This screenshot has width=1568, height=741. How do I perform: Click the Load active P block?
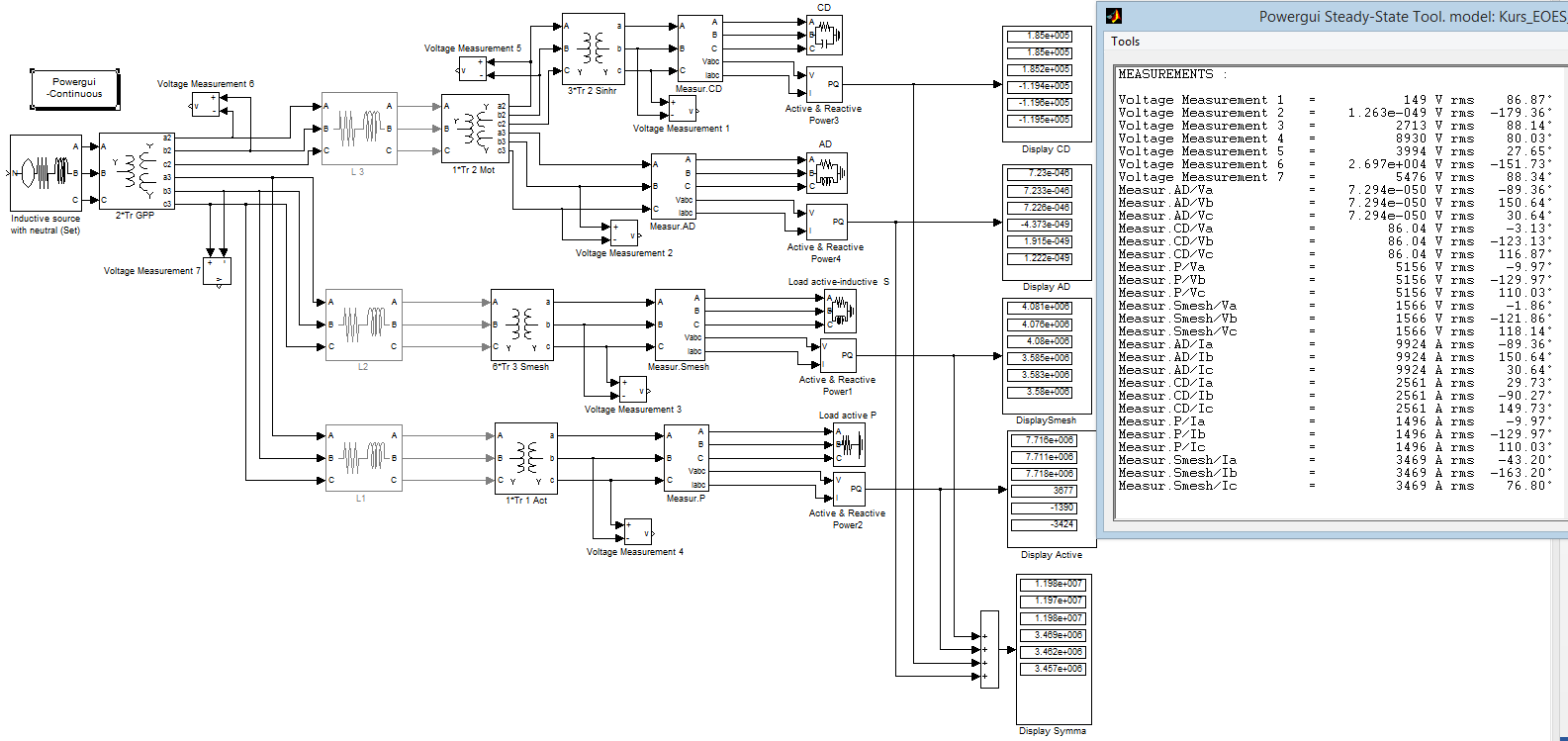coord(849,445)
